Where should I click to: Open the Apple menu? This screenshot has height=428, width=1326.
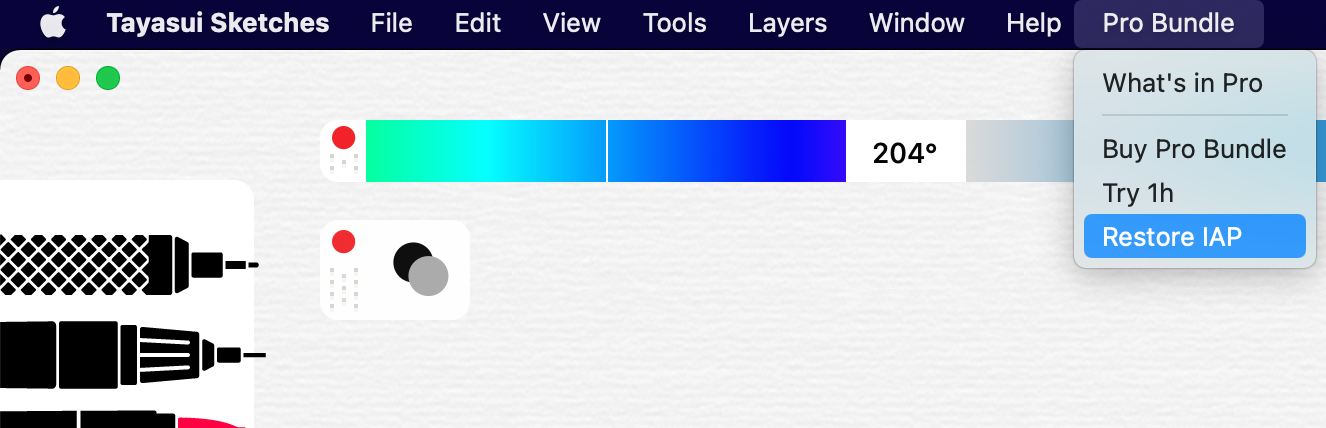click(53, 22)
